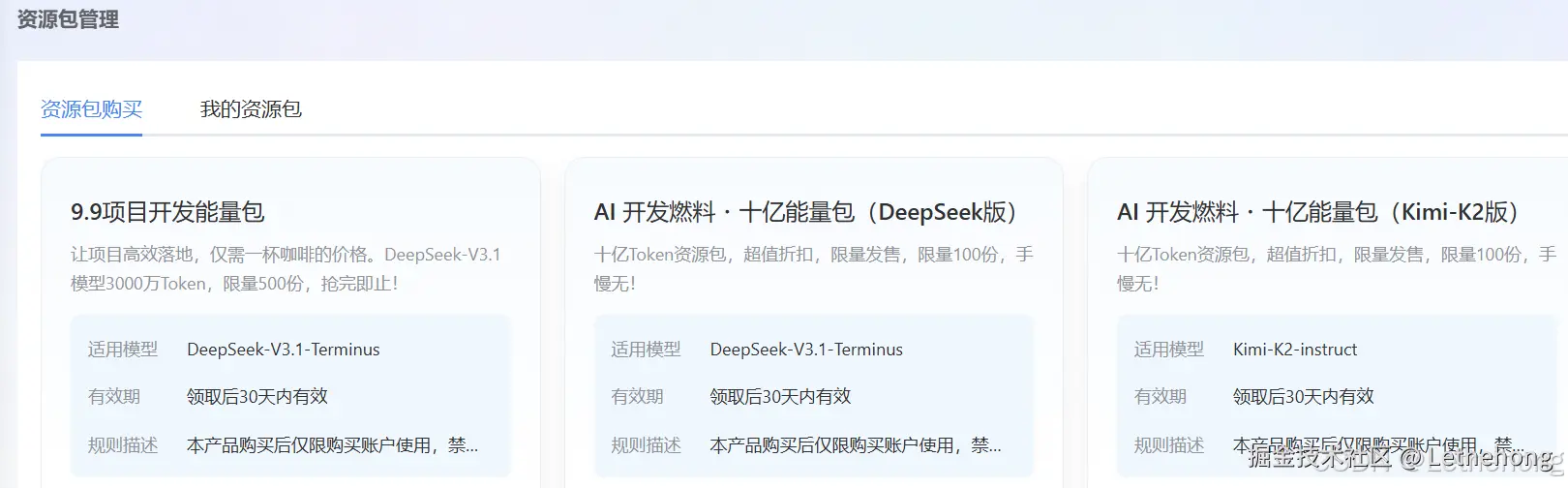
Task: Click truncated rule text in DeepSeek版 card
Action: point(856,445)
